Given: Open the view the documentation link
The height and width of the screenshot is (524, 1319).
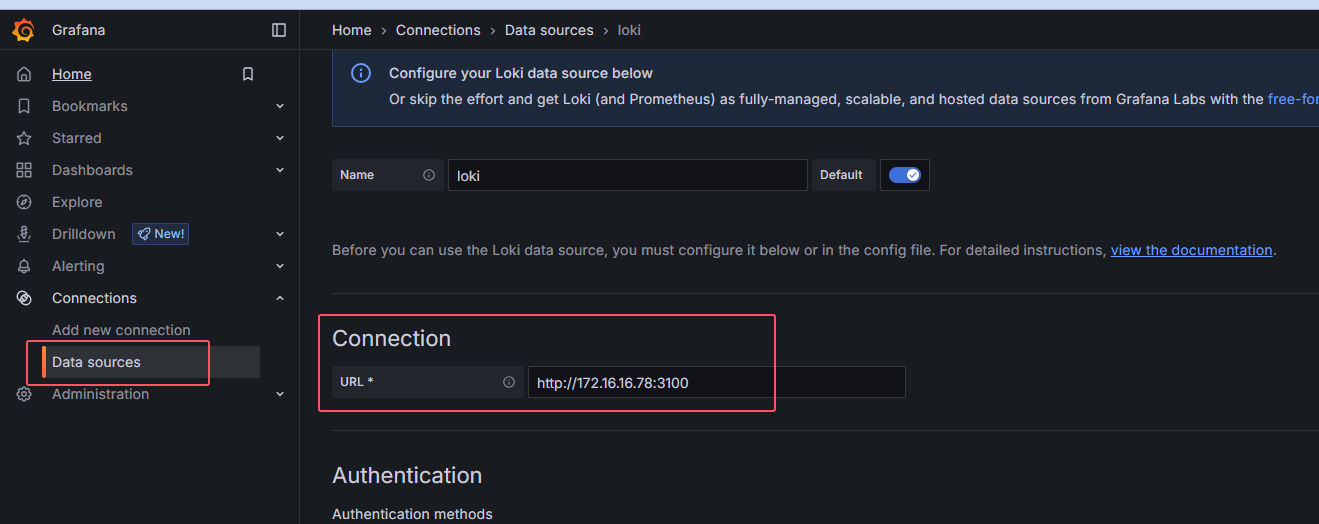Looking at the screenshot, I should point(1191,250).
